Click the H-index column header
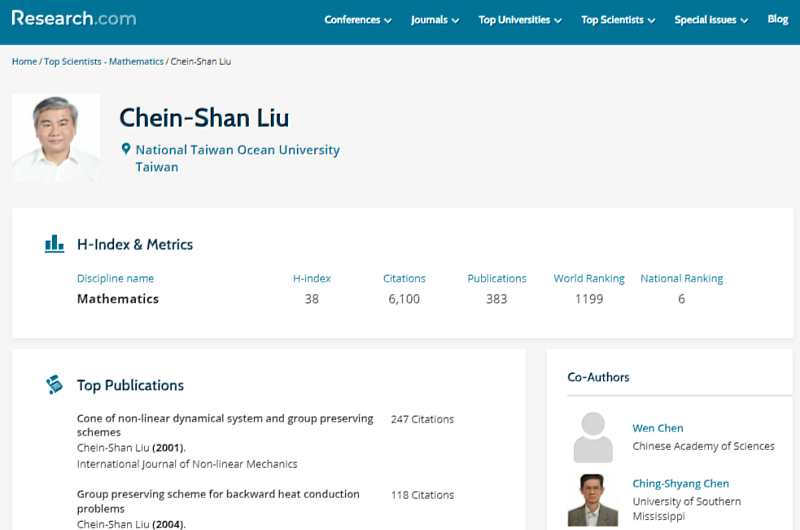Image resolution: width=800 pixels, height=530 pixels. click(312, 279)
